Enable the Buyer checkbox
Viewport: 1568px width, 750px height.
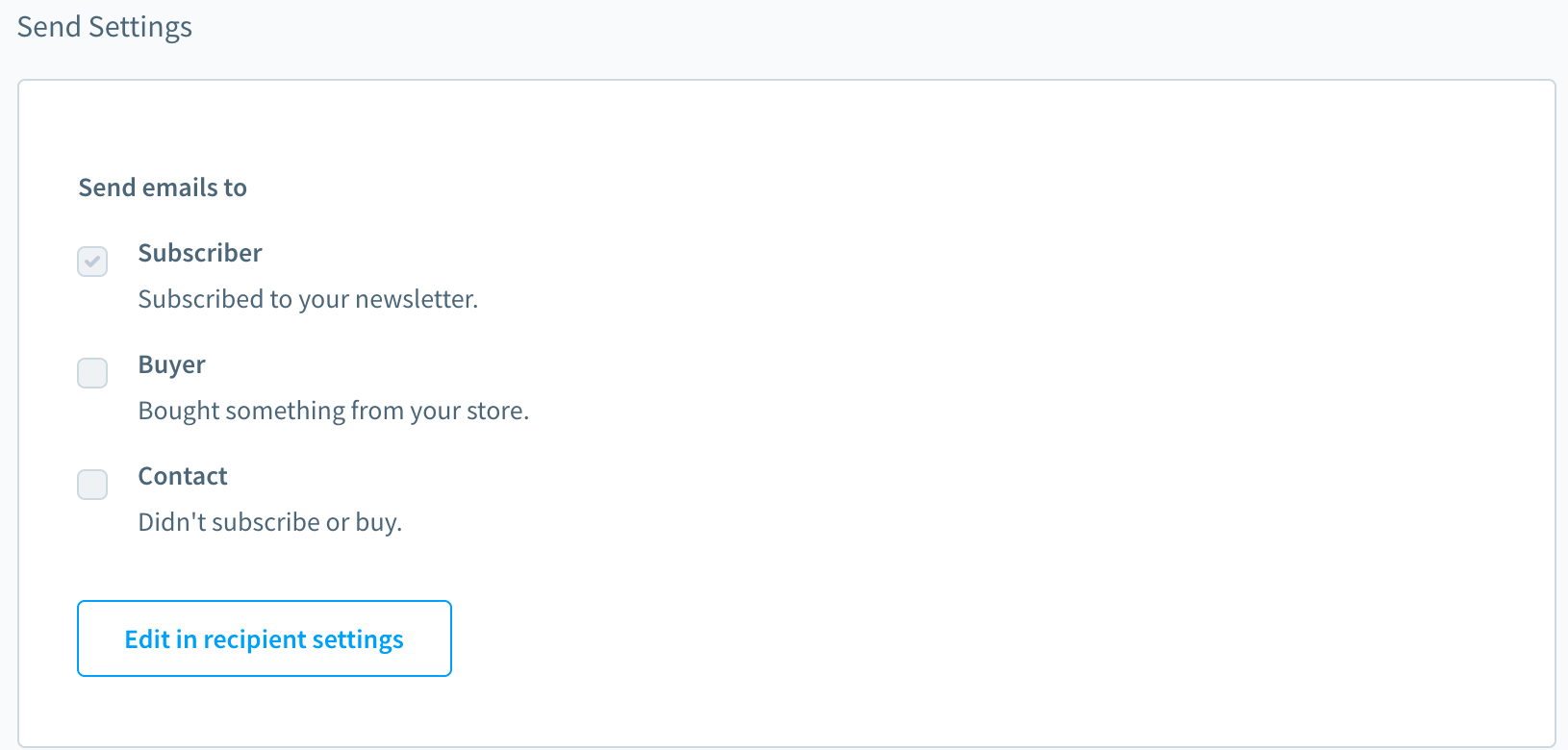click(92, 373)
